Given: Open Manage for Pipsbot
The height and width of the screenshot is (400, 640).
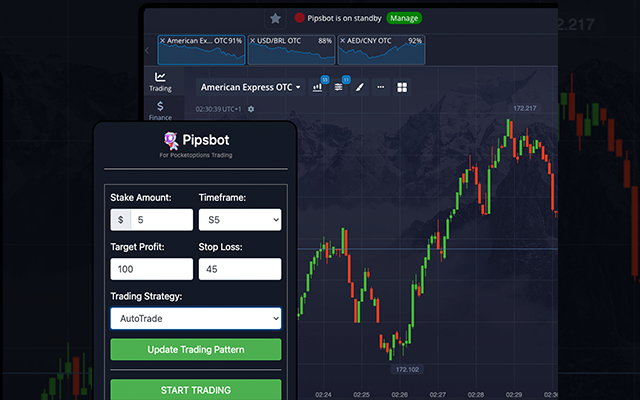Looking at the screenshot, I should tap(404, 18).
